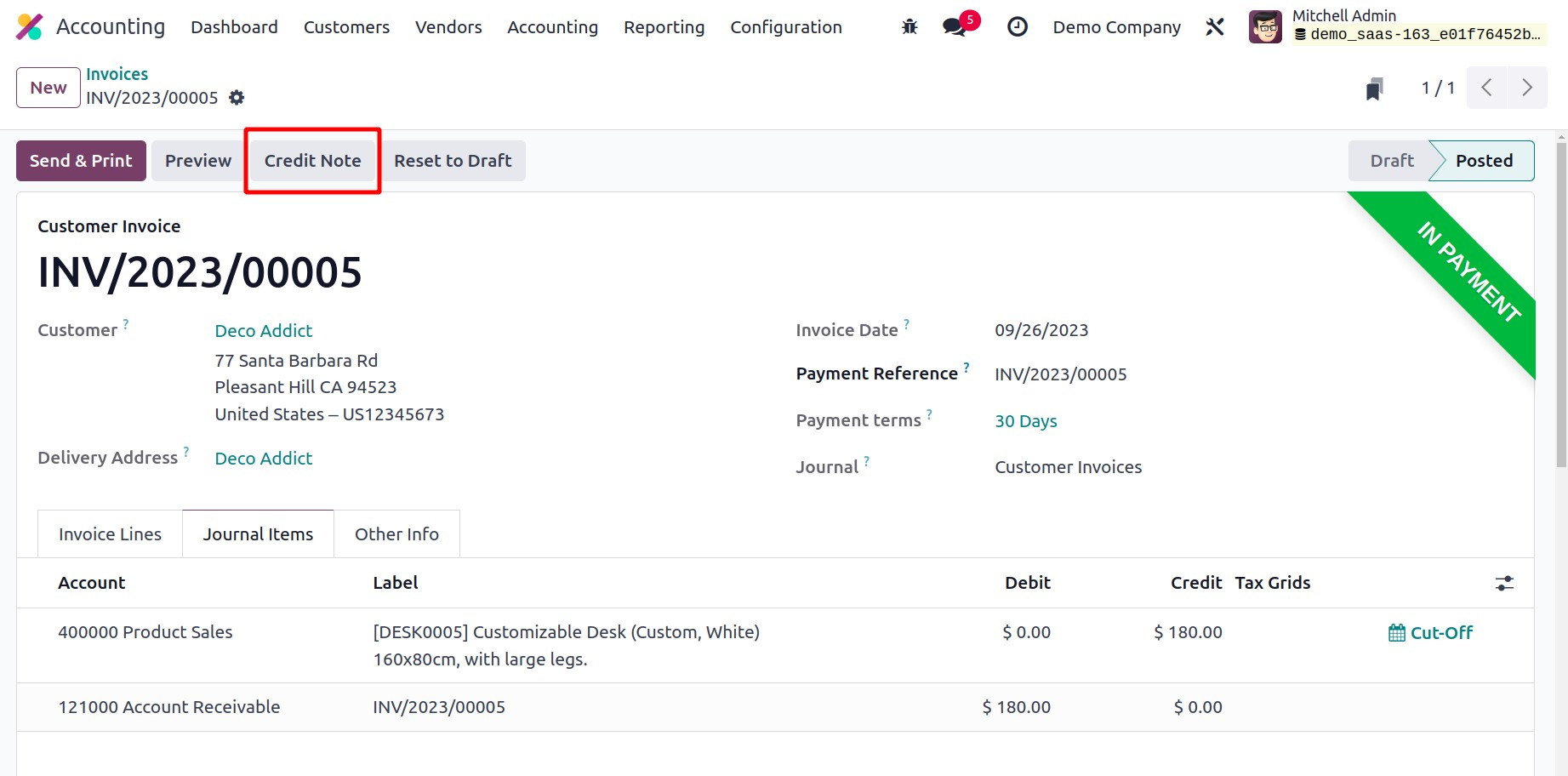Open the invoice gear actions menu

(x=237, y=98)
